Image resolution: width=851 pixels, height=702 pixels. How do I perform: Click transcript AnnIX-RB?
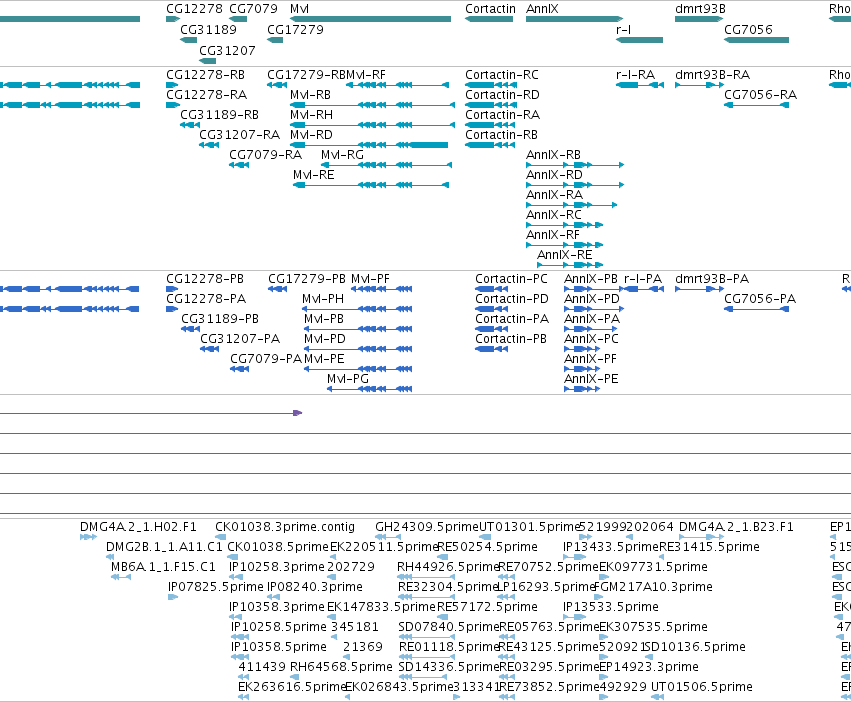pos(575,165)
